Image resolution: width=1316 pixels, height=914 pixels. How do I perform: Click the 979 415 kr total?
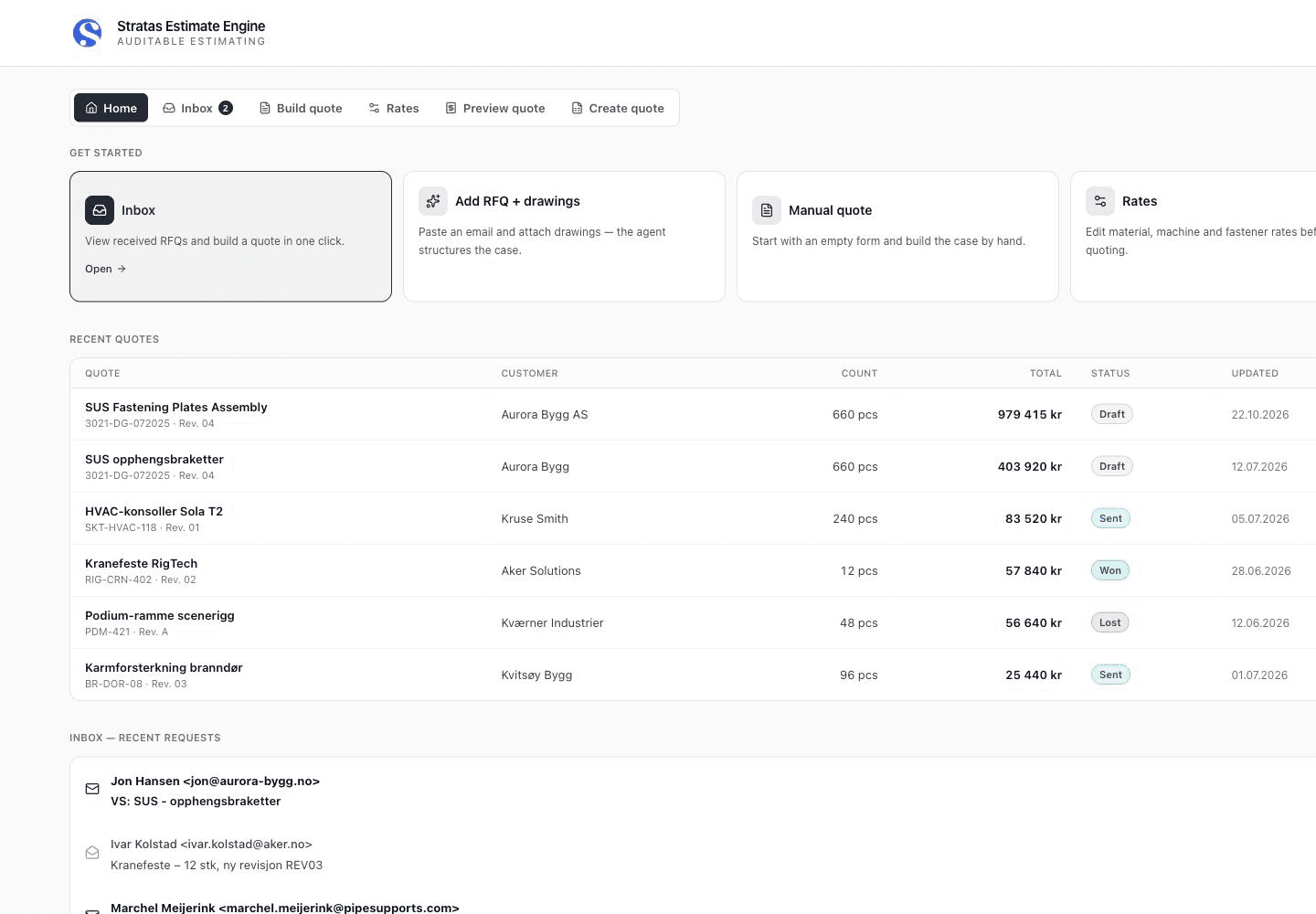(x=1030, y=414)
